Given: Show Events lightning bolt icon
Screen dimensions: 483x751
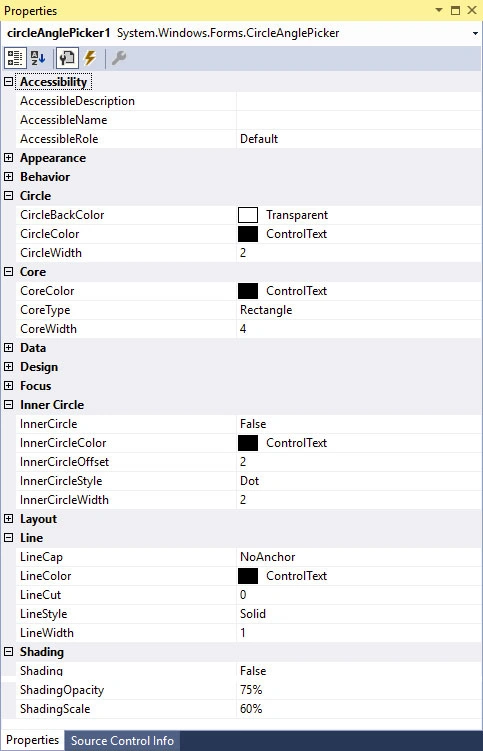Looking at the screenshot, I should (90, 58).
